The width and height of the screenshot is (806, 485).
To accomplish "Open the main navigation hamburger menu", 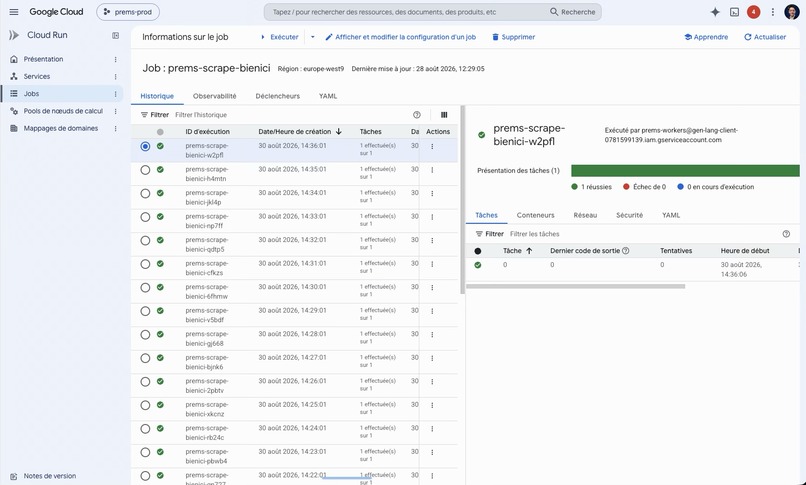I will (14, 12).
